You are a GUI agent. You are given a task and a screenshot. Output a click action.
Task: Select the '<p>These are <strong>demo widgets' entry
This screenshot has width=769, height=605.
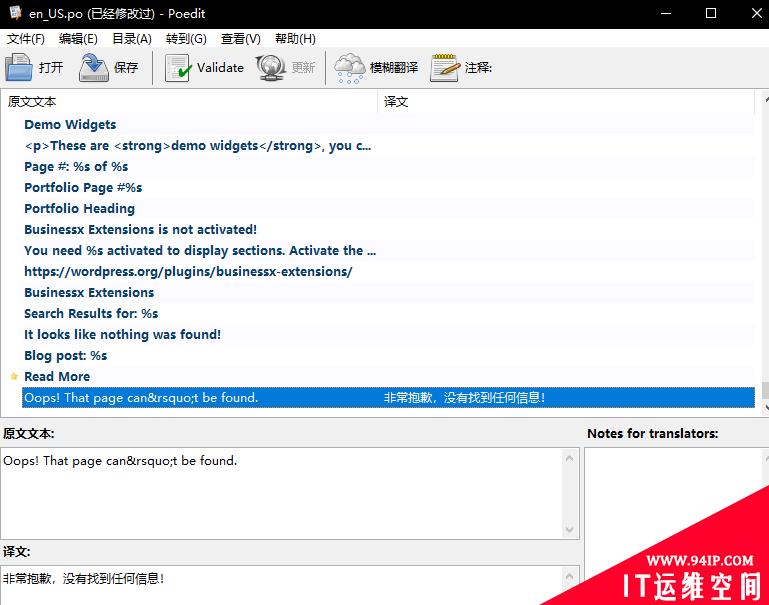coord(388,146)
